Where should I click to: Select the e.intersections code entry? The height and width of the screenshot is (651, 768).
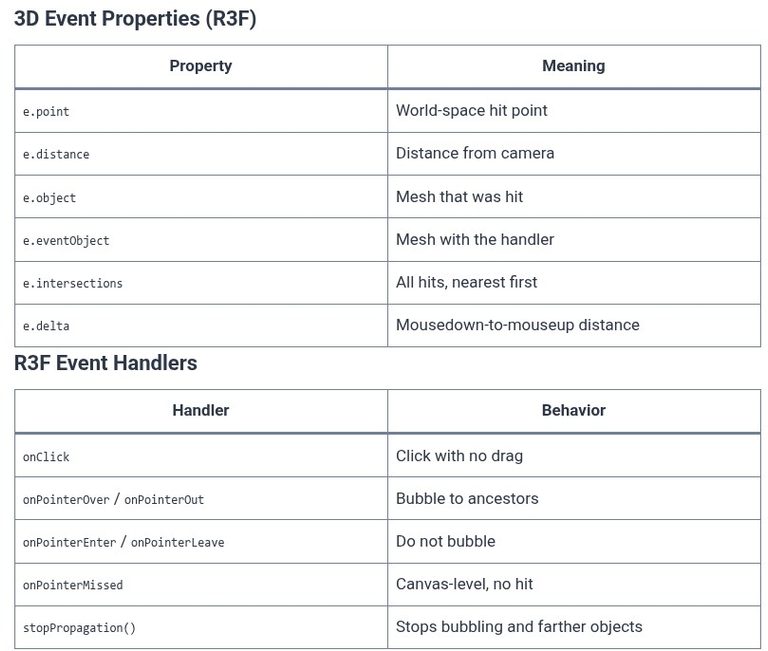[72, 283]
